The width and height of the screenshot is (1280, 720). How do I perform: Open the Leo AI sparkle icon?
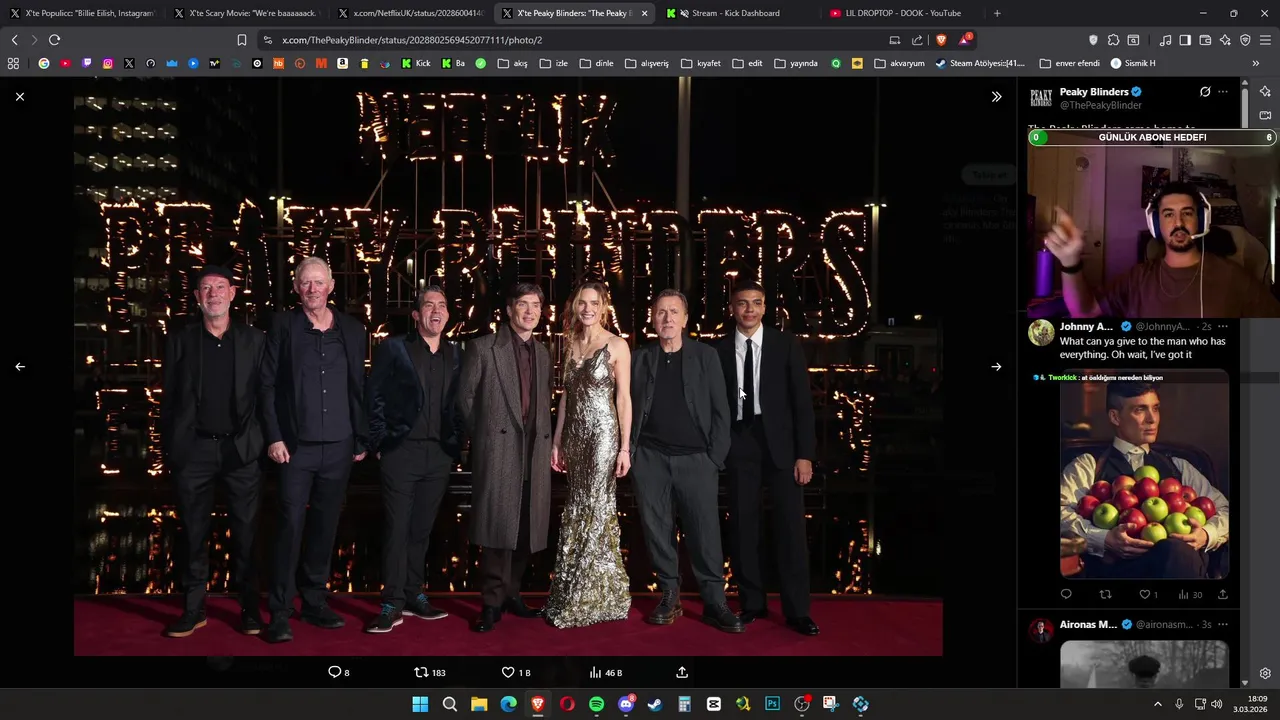tap(1225, 40)
